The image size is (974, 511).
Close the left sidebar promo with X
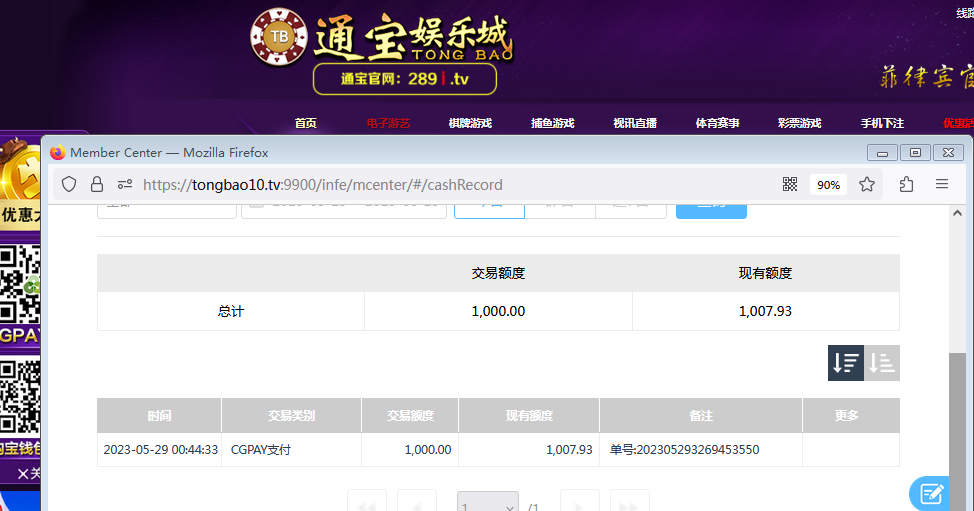click(24, 474)
